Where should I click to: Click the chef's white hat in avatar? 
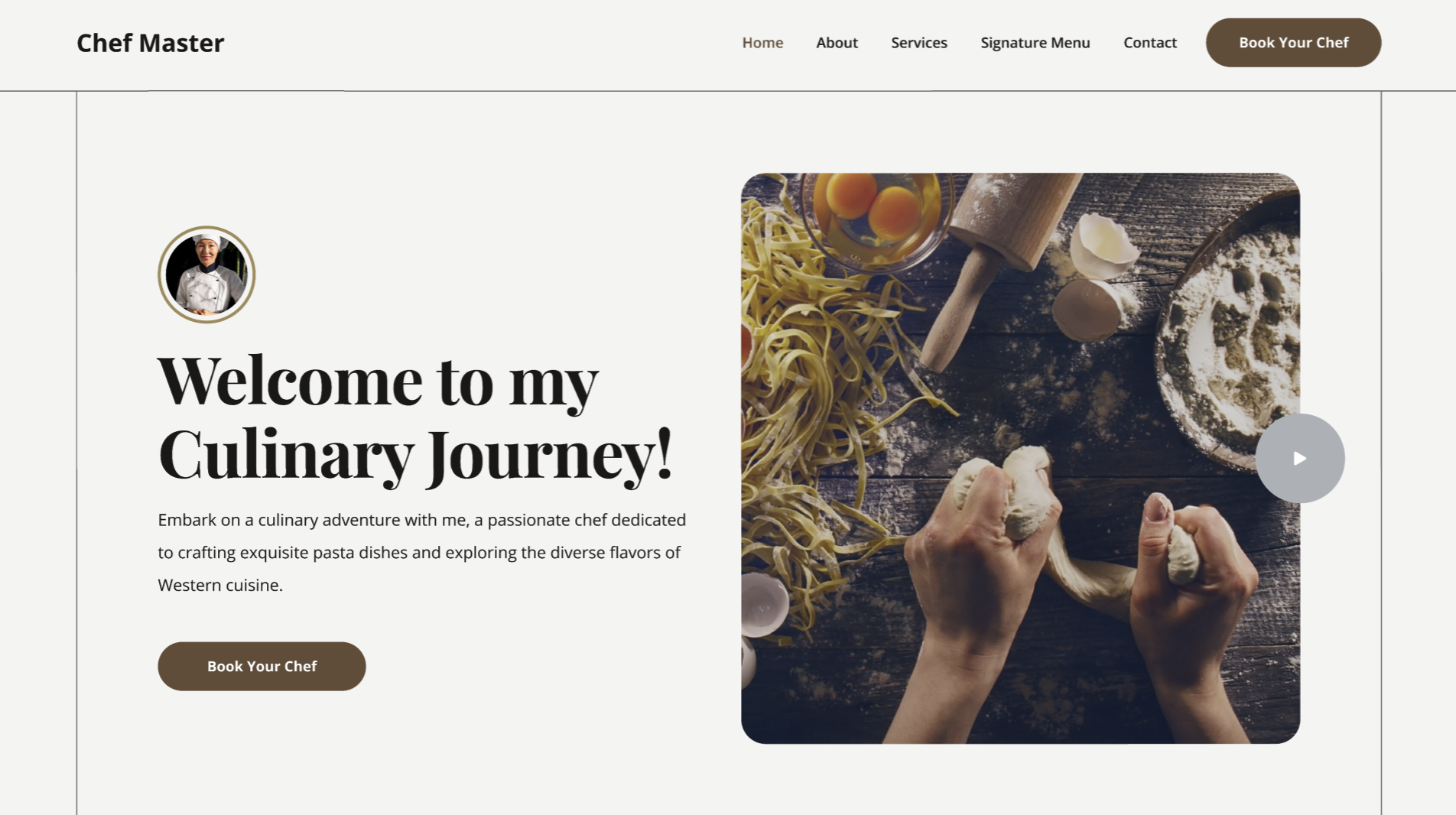pyautogui.click(x=207, y=242)
